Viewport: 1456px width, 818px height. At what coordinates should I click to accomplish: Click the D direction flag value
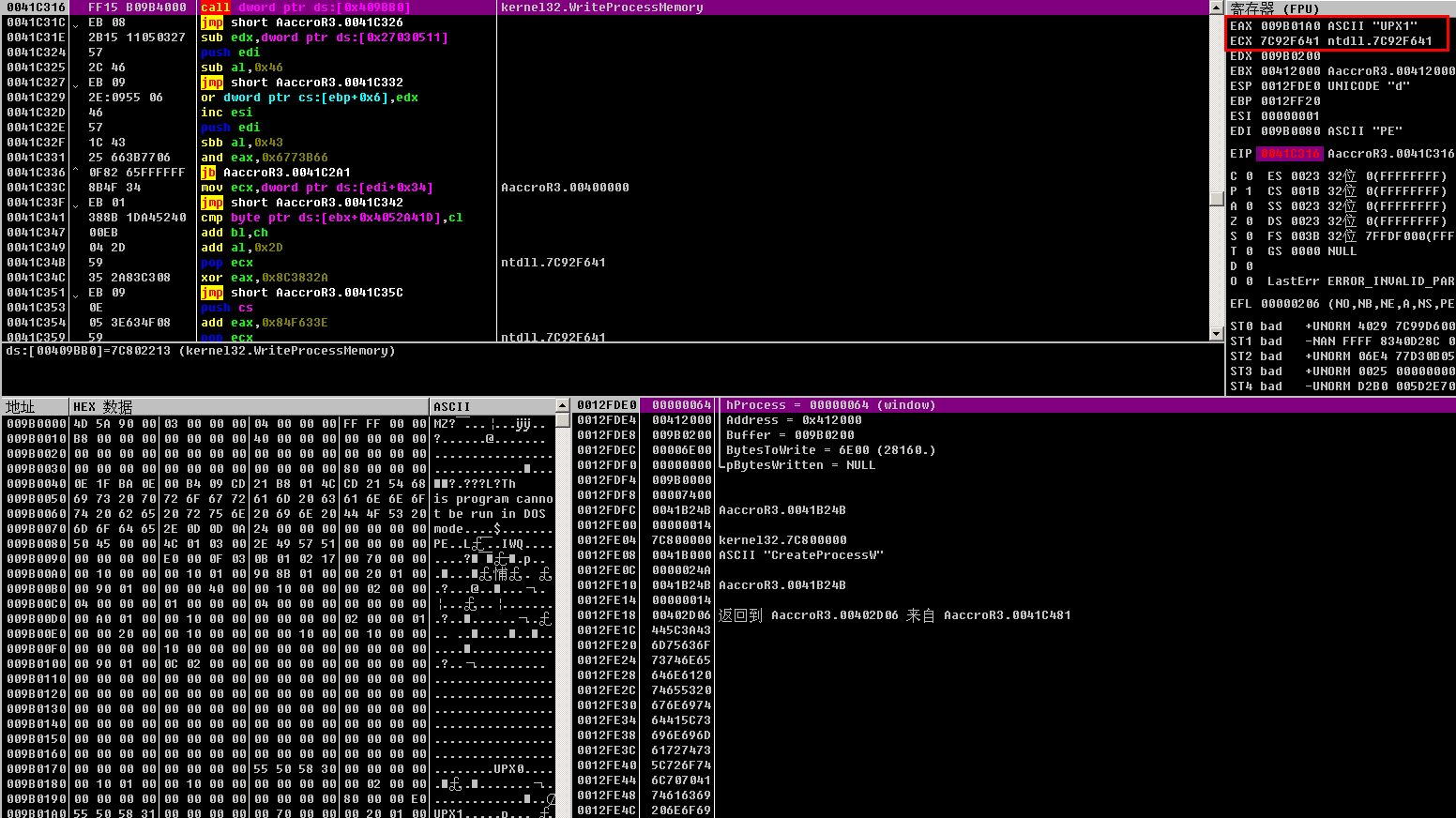pos(1250,266)
